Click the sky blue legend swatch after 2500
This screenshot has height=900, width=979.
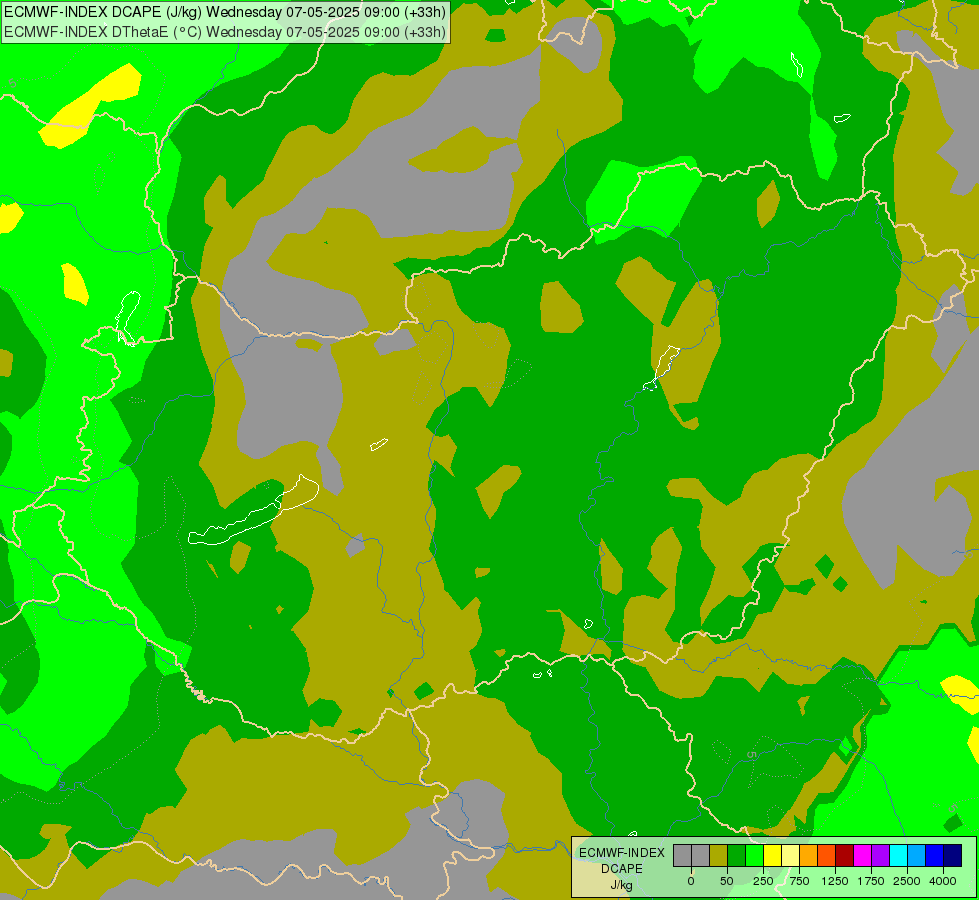[x=917, y=856]
